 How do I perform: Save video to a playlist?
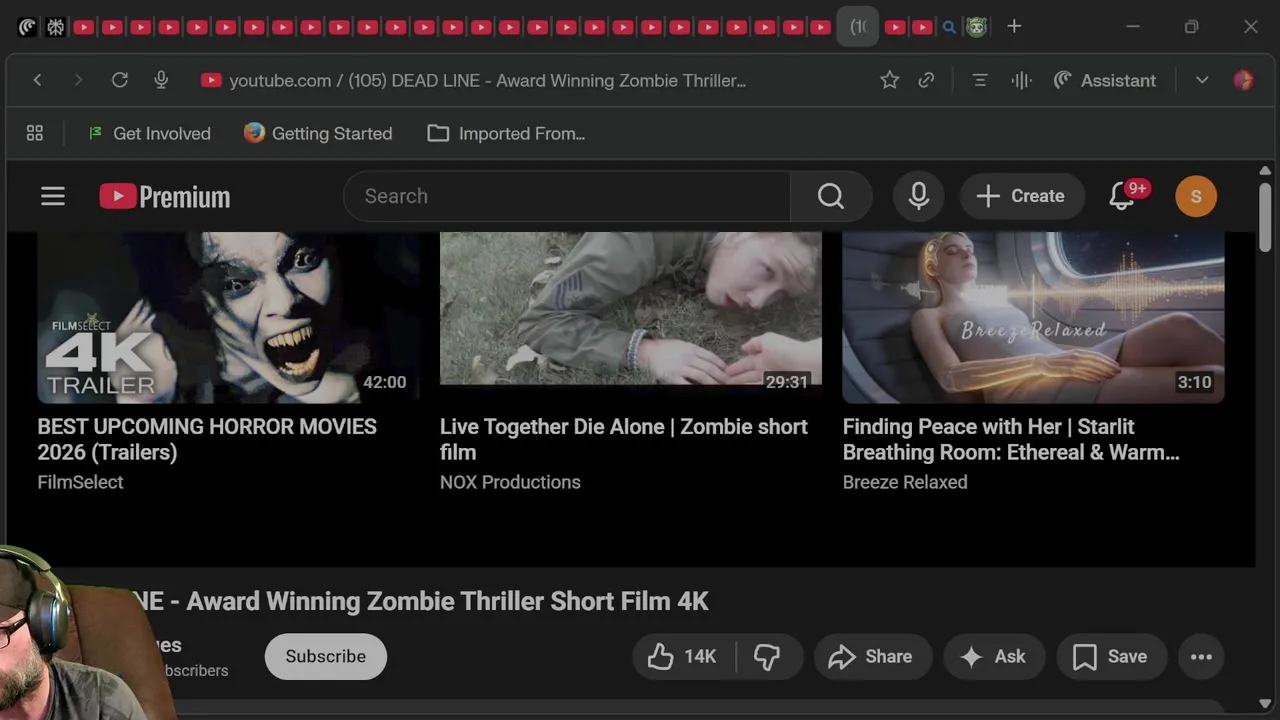(x=1110, y=657)
